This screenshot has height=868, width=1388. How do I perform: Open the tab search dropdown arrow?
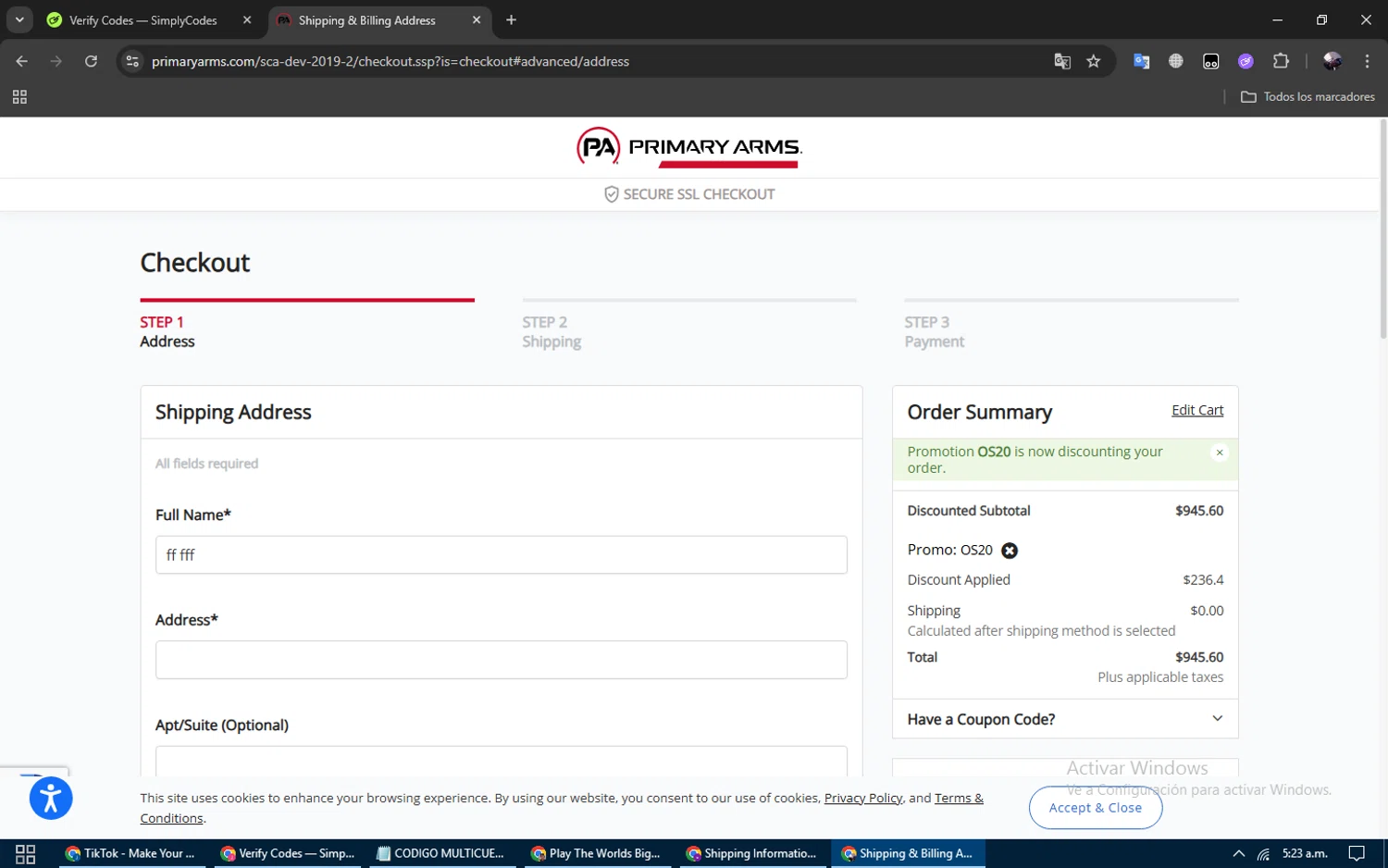[19, 20]
